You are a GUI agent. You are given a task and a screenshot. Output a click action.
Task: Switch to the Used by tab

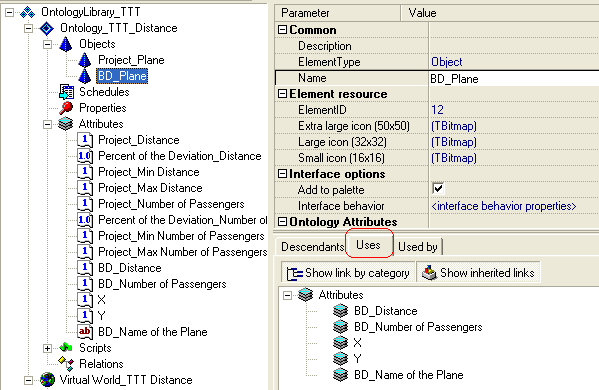[418, 247]
